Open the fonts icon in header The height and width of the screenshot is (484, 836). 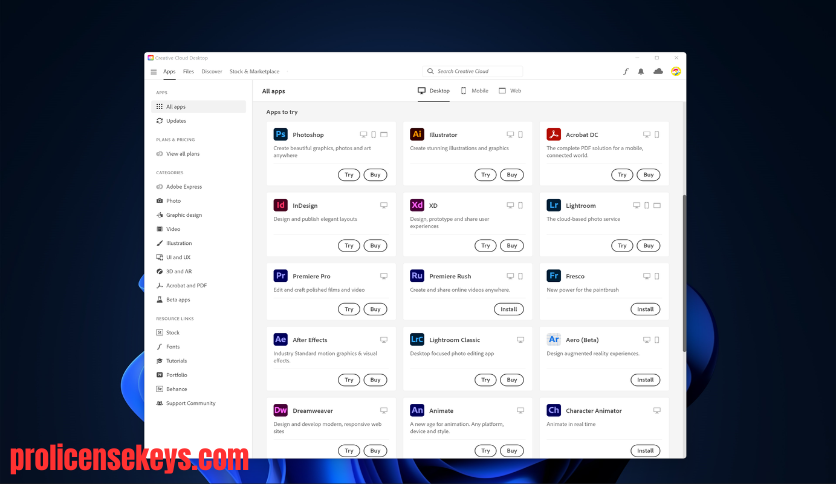point(626,71)
